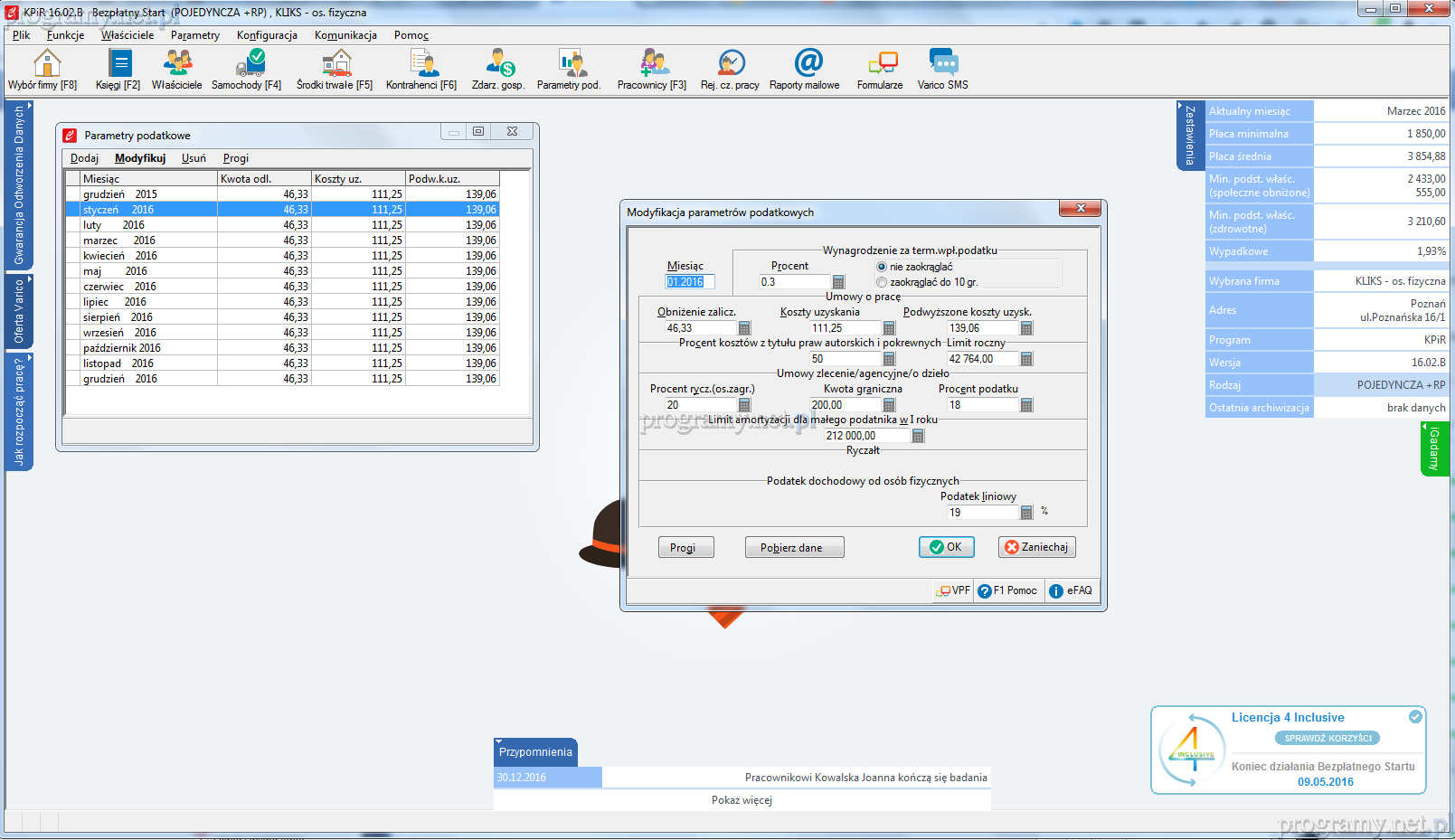Viewport: 1455px width, 840px height.
Task: Open calculator beside Koszty uzyskania field
Action: tap(889, 328)
